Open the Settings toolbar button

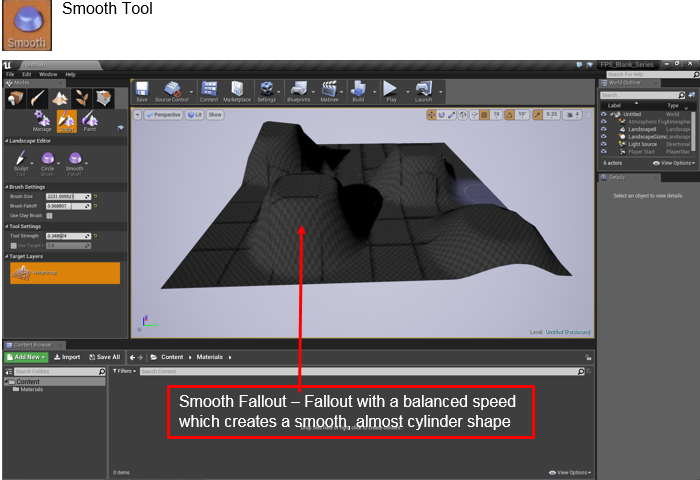click(267, 92)
